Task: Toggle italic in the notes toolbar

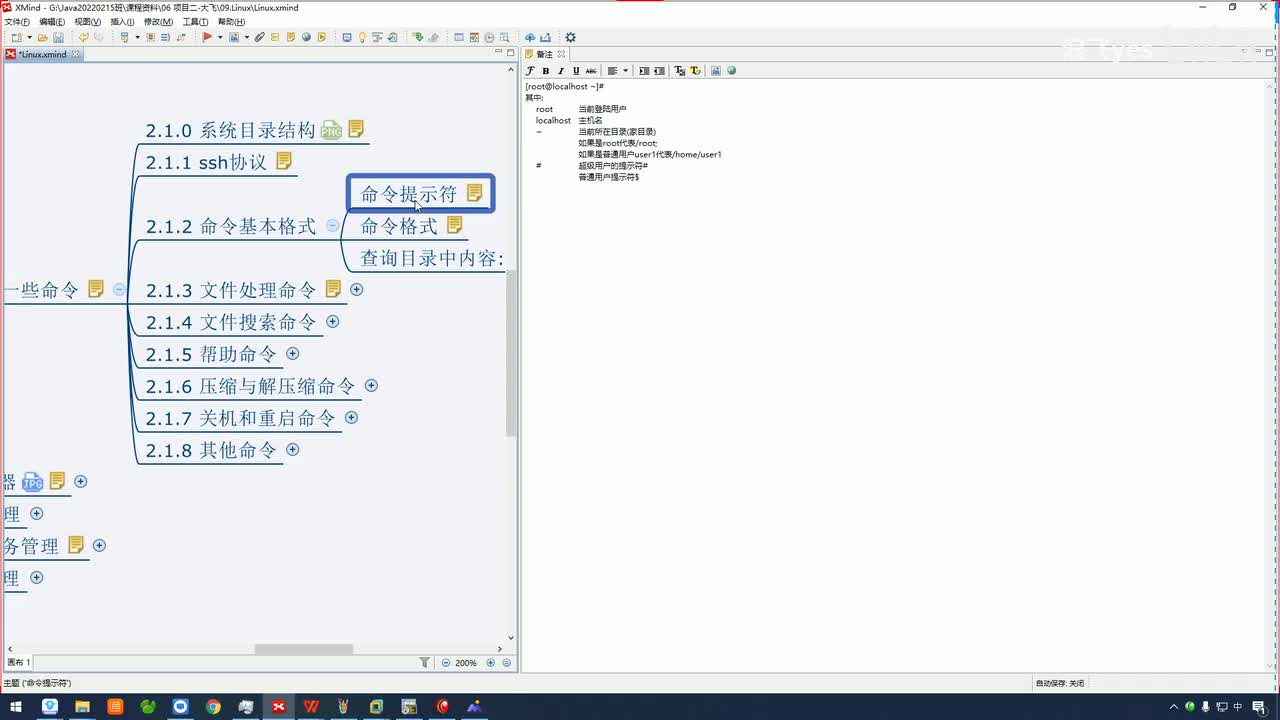Action: [x=561, y=71]
